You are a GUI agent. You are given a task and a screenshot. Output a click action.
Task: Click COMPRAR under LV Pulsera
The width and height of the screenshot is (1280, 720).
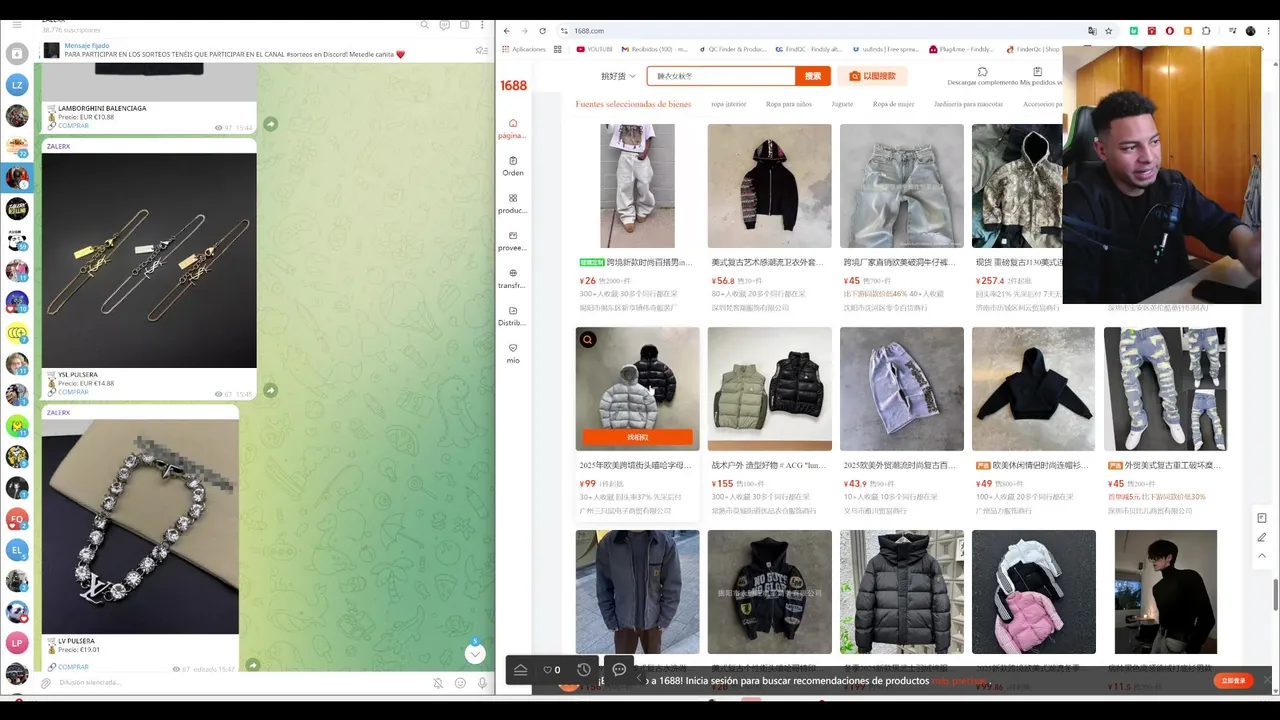coord(73,667)
